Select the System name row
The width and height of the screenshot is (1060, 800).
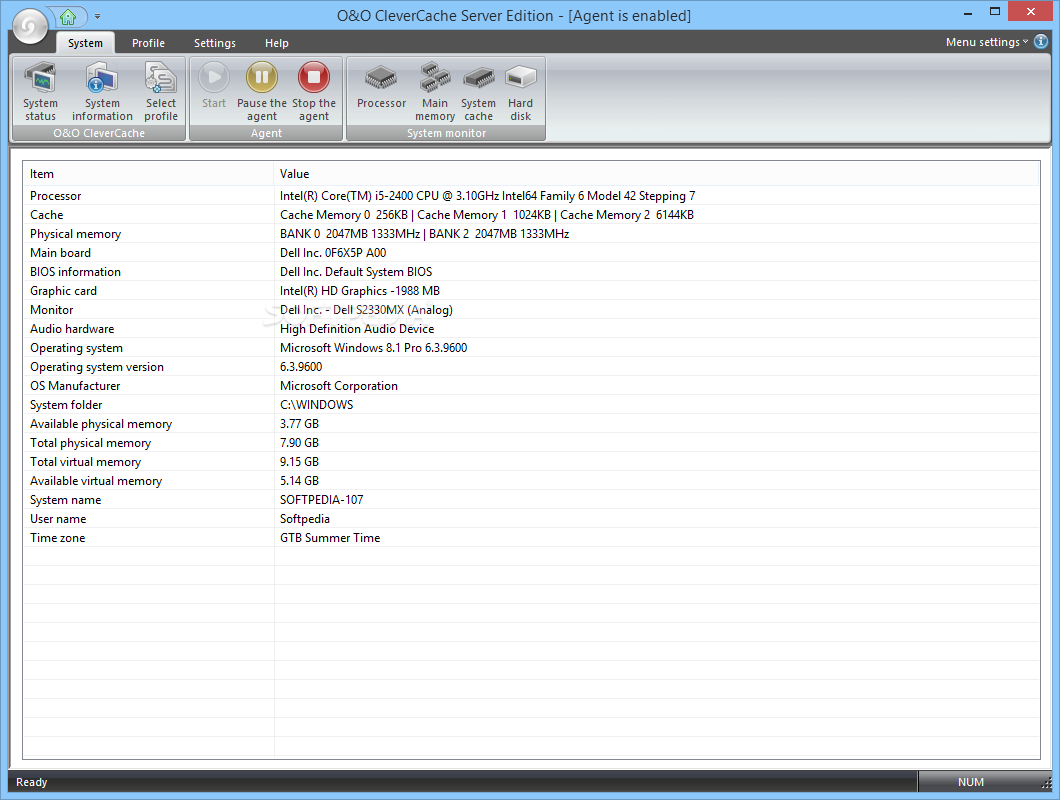pyautogui.click(x=531, y=499)
